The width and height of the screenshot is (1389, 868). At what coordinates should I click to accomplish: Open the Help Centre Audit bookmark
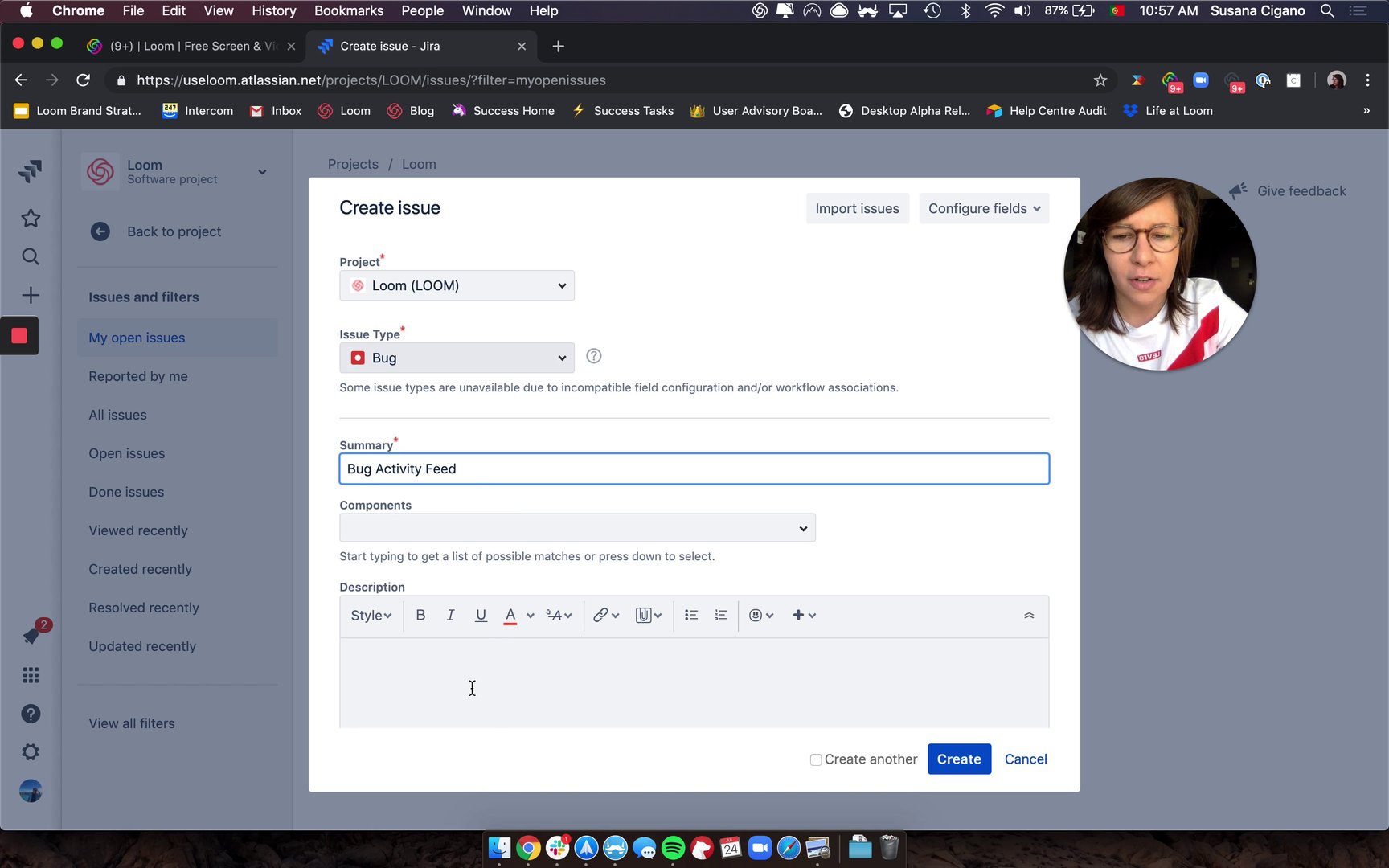(x=1047, y=111)
